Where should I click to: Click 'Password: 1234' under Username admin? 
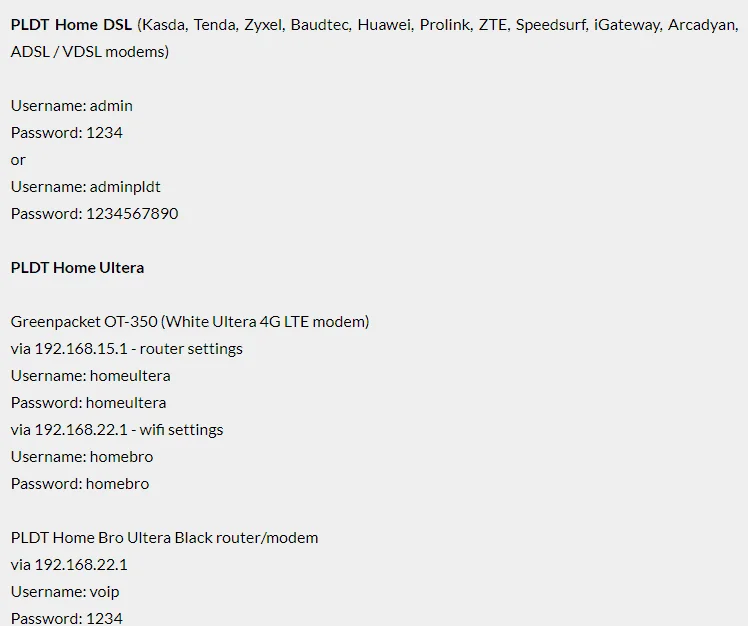click(67, 133)
